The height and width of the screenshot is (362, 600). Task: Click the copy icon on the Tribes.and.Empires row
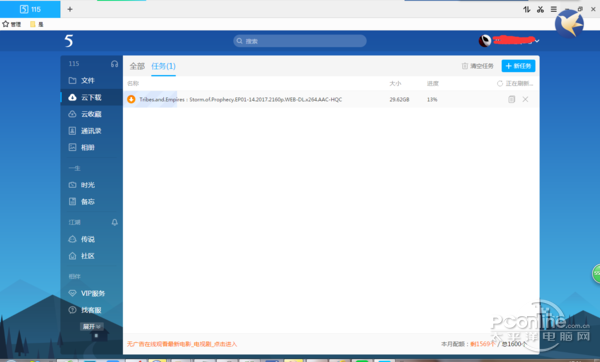(511, 99)
